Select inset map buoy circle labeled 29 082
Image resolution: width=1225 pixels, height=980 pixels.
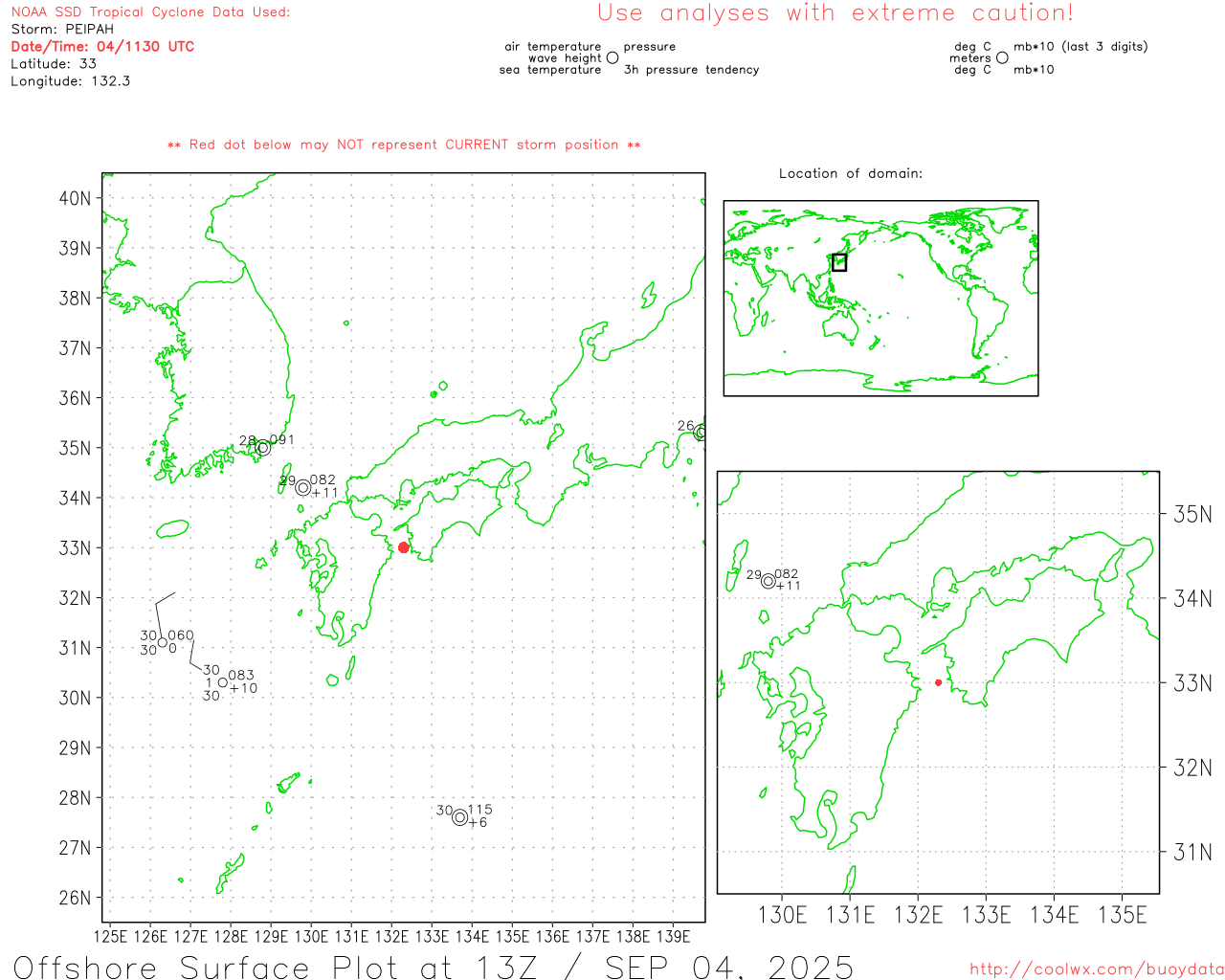[768, 581]
